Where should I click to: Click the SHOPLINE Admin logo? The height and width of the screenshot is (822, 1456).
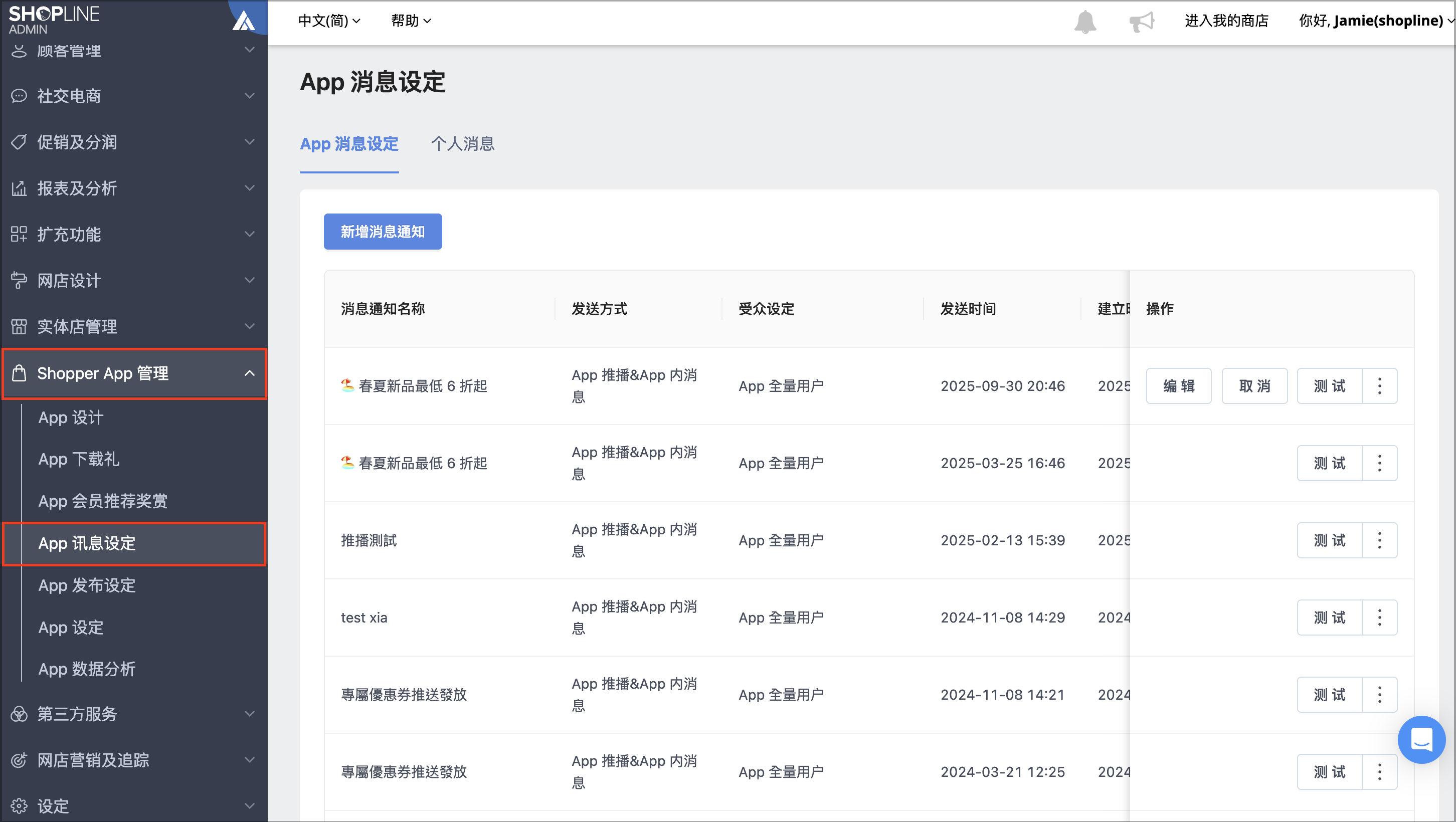click(54, 19)
